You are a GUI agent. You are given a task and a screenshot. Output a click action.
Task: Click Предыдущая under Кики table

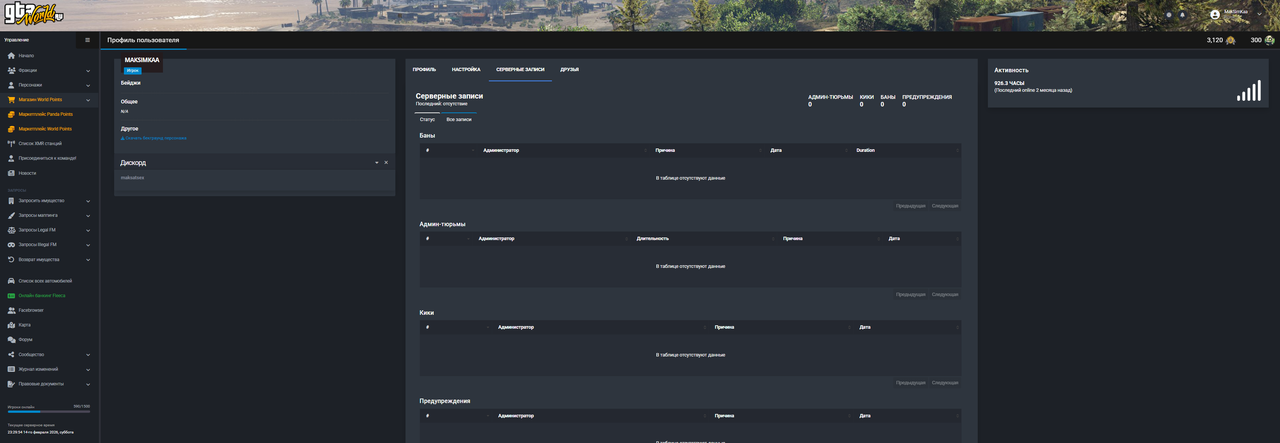tap(911, 382)
